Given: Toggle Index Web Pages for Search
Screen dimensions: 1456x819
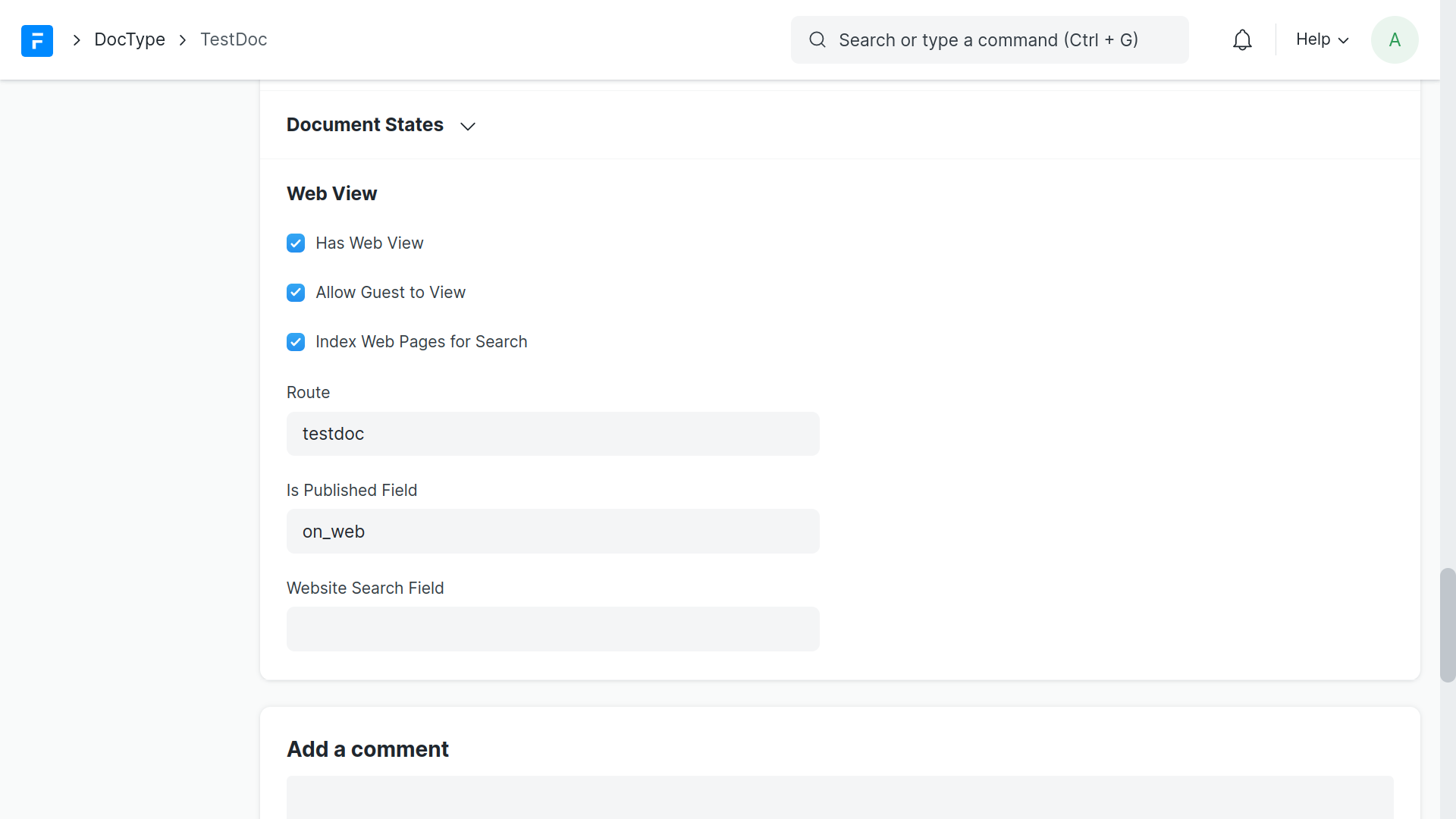Looking at the screenshot, I should click(x=296, y=342).
